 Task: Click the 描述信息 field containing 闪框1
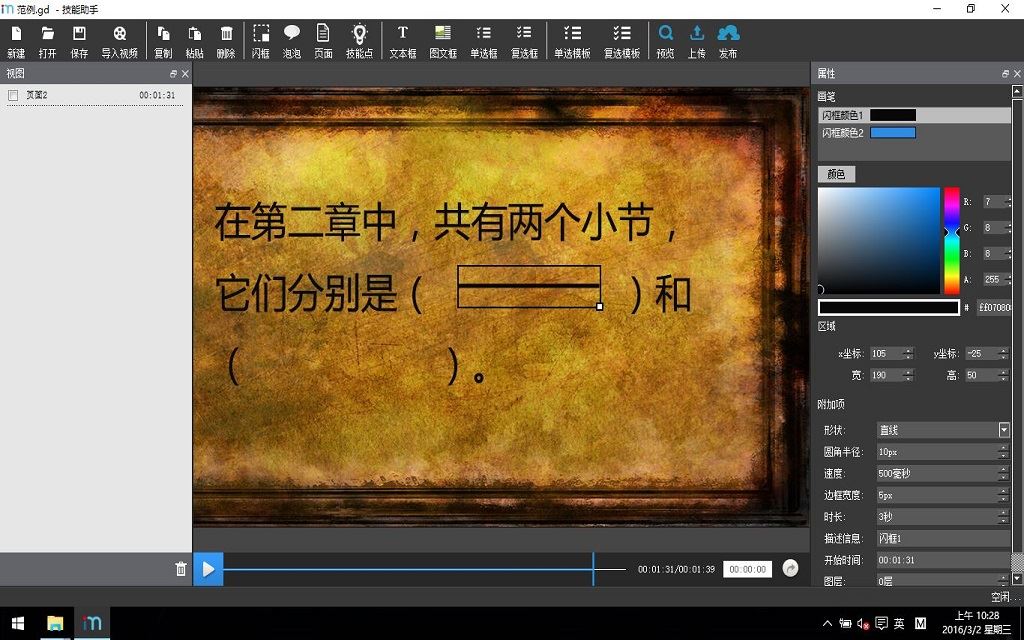[943, 538]
